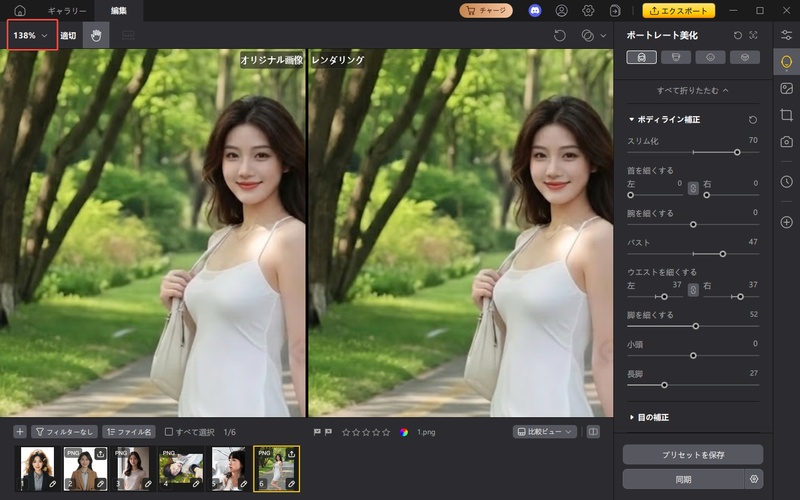Select the fourth portrait beautify tab
800x500 pixels.
pyautogui.click(x=745, y=57)
